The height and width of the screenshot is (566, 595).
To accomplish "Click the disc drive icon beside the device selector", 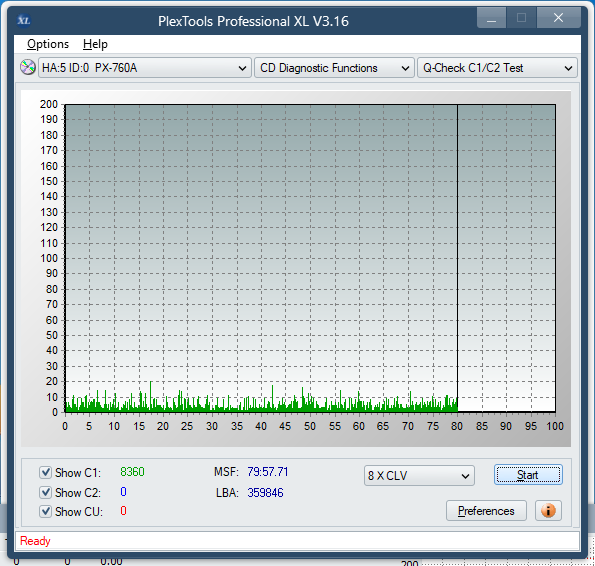I will (28, 68).
